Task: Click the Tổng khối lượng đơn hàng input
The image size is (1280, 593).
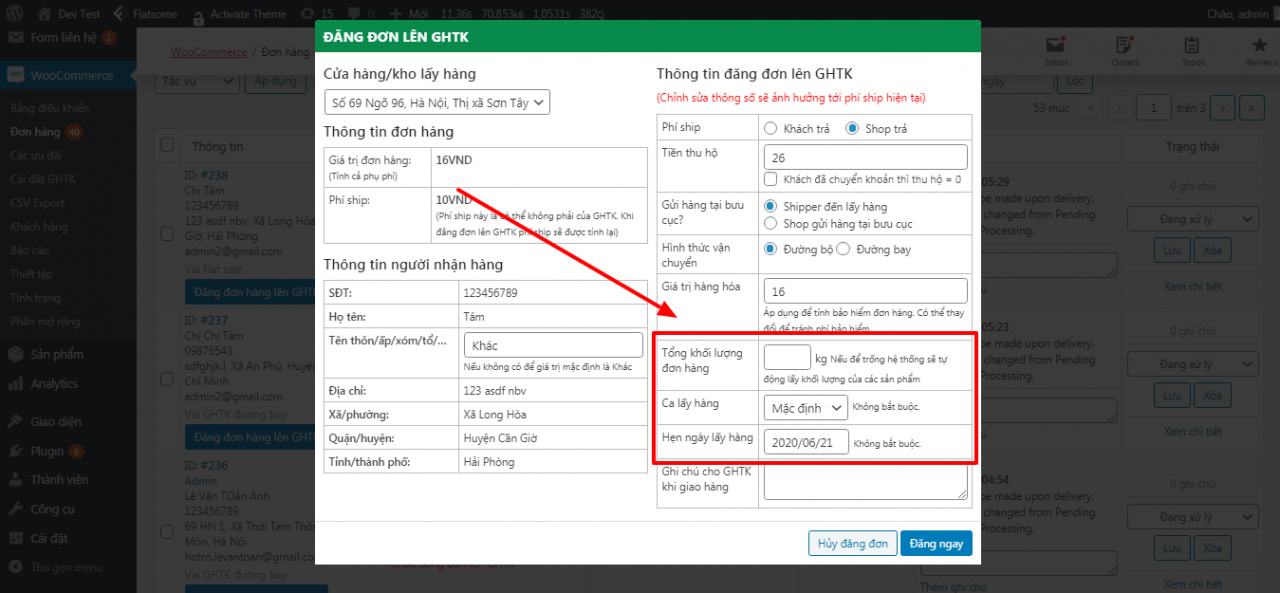Action: [x=786, y=358]
